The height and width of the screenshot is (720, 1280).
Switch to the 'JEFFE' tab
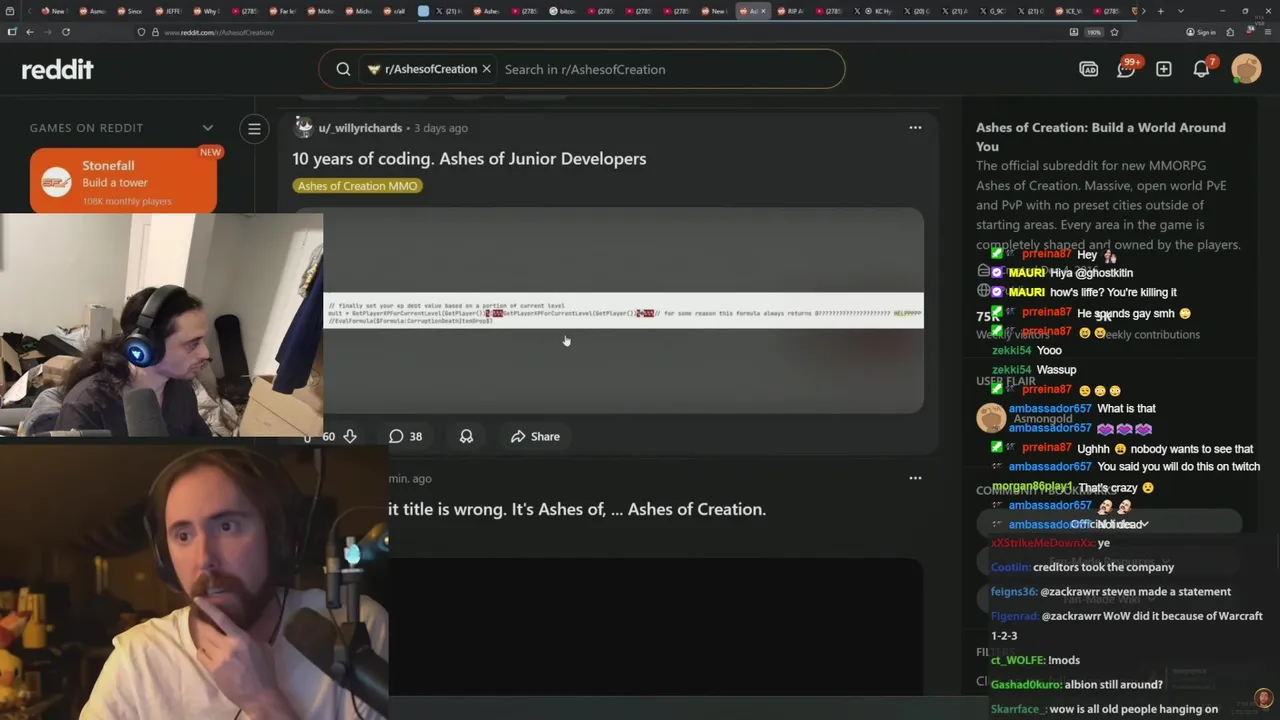(x=168, y=11)
